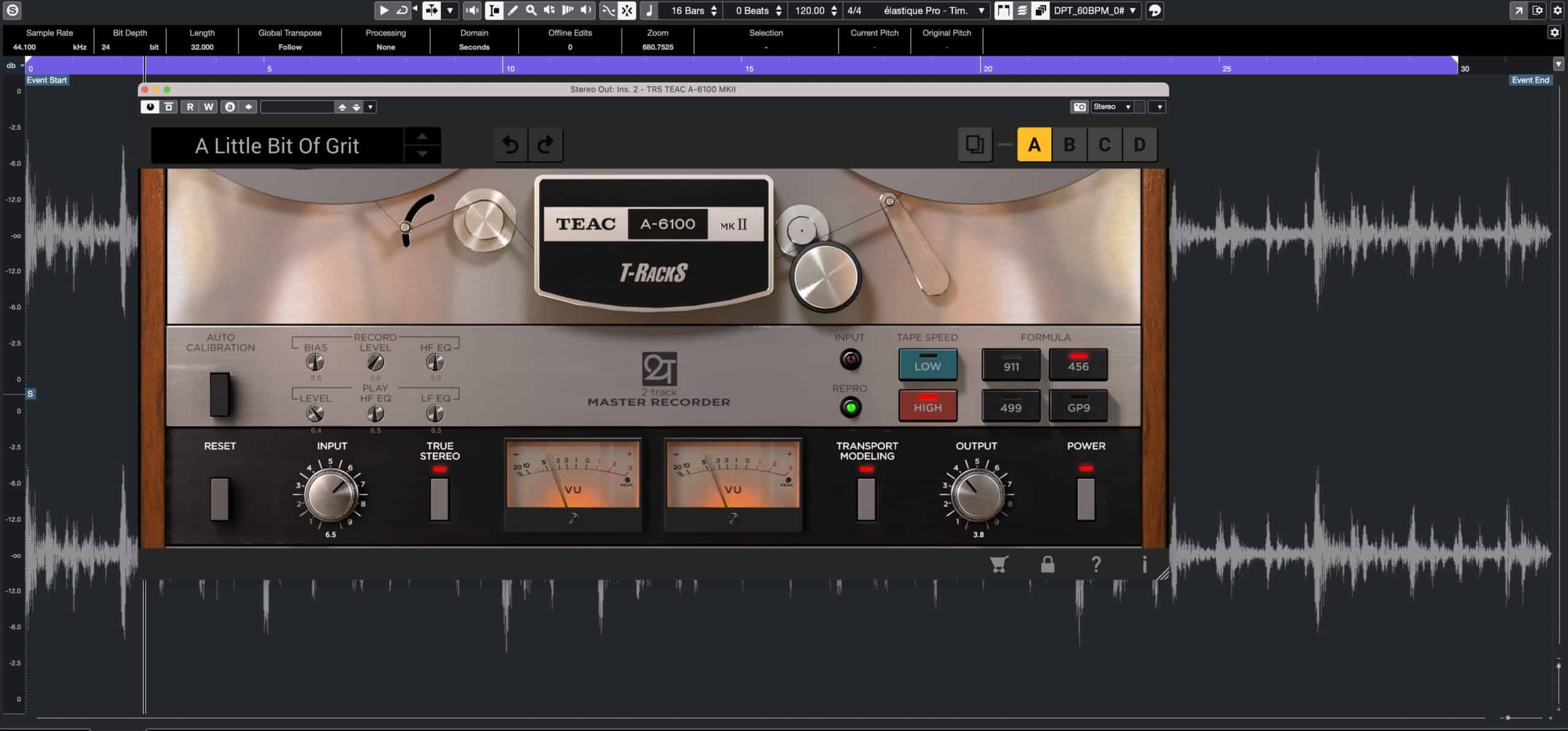Image resolution: width=1568 pixels, height=731 pixels.
Task: Set tape speed to LOW
Action: pyautogui.click(x=927, y=365)
